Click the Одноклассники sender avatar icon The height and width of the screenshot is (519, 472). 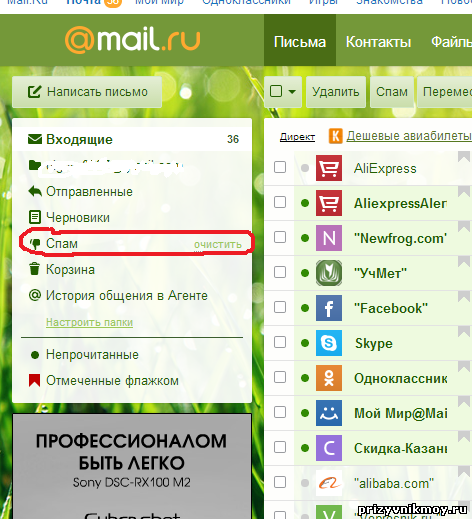tap(329, 378)
